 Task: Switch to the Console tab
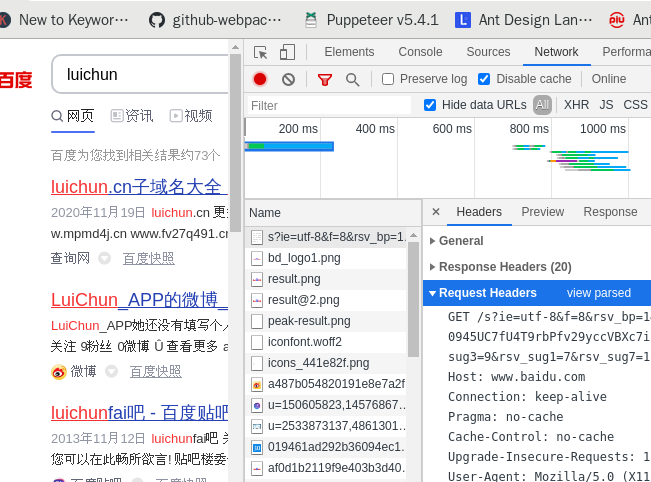pos(420,52)
